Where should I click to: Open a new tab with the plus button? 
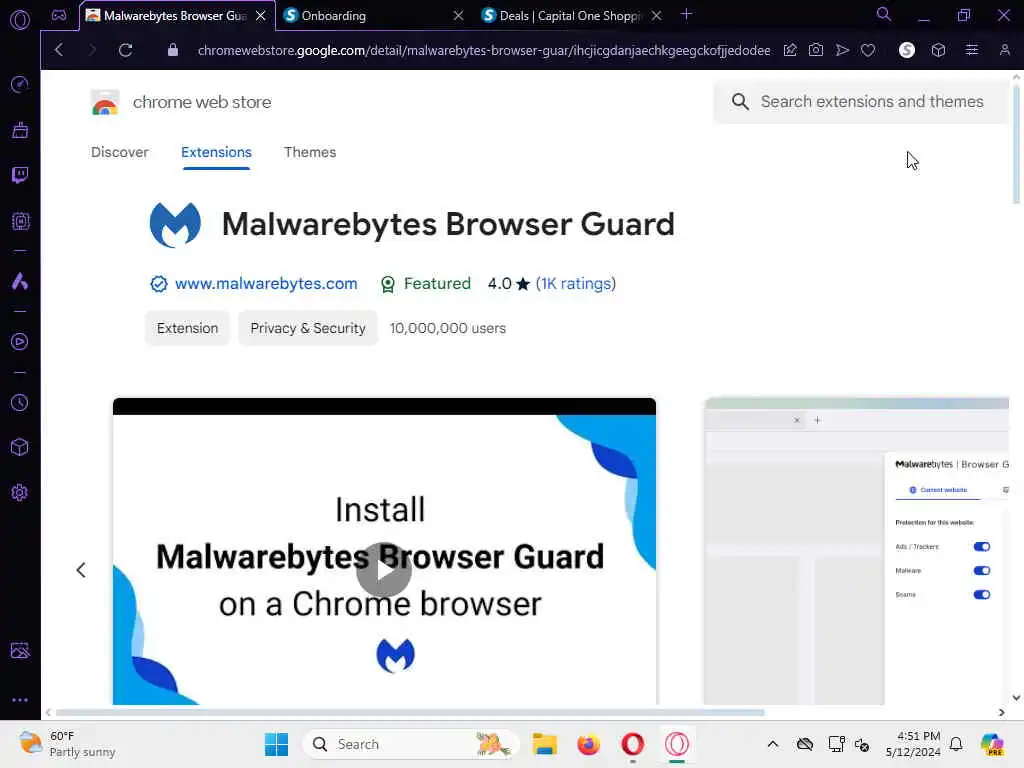686,14
